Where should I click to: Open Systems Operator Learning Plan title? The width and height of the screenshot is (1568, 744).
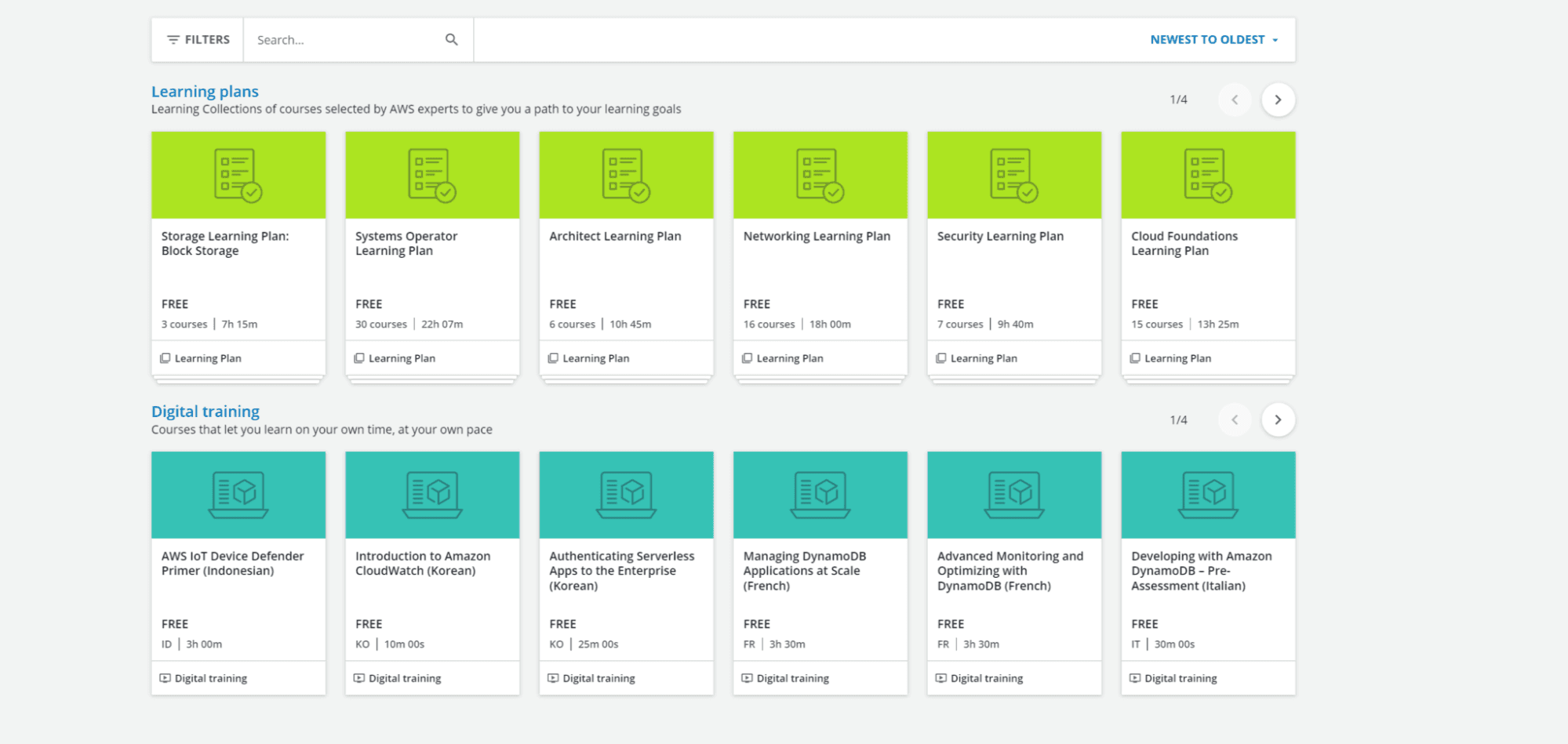406,243
